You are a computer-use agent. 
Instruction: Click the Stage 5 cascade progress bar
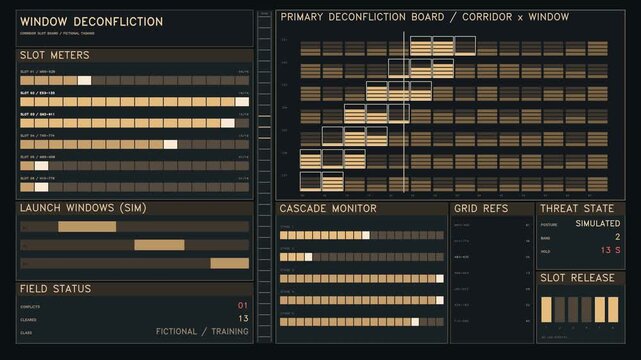tap(362, 322)
